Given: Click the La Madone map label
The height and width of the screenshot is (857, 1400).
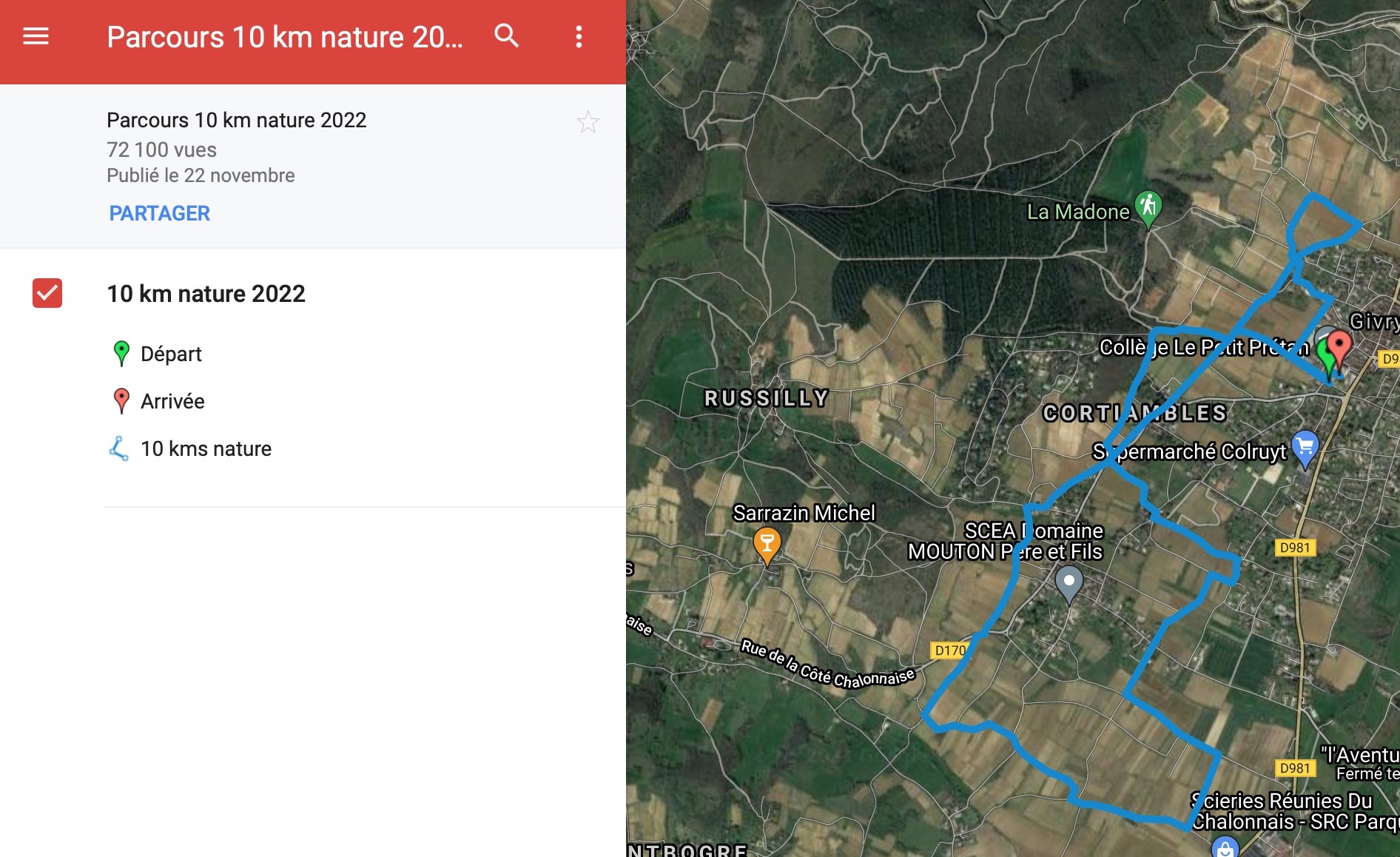Looking at the screenshot, I should [1077, 212].
